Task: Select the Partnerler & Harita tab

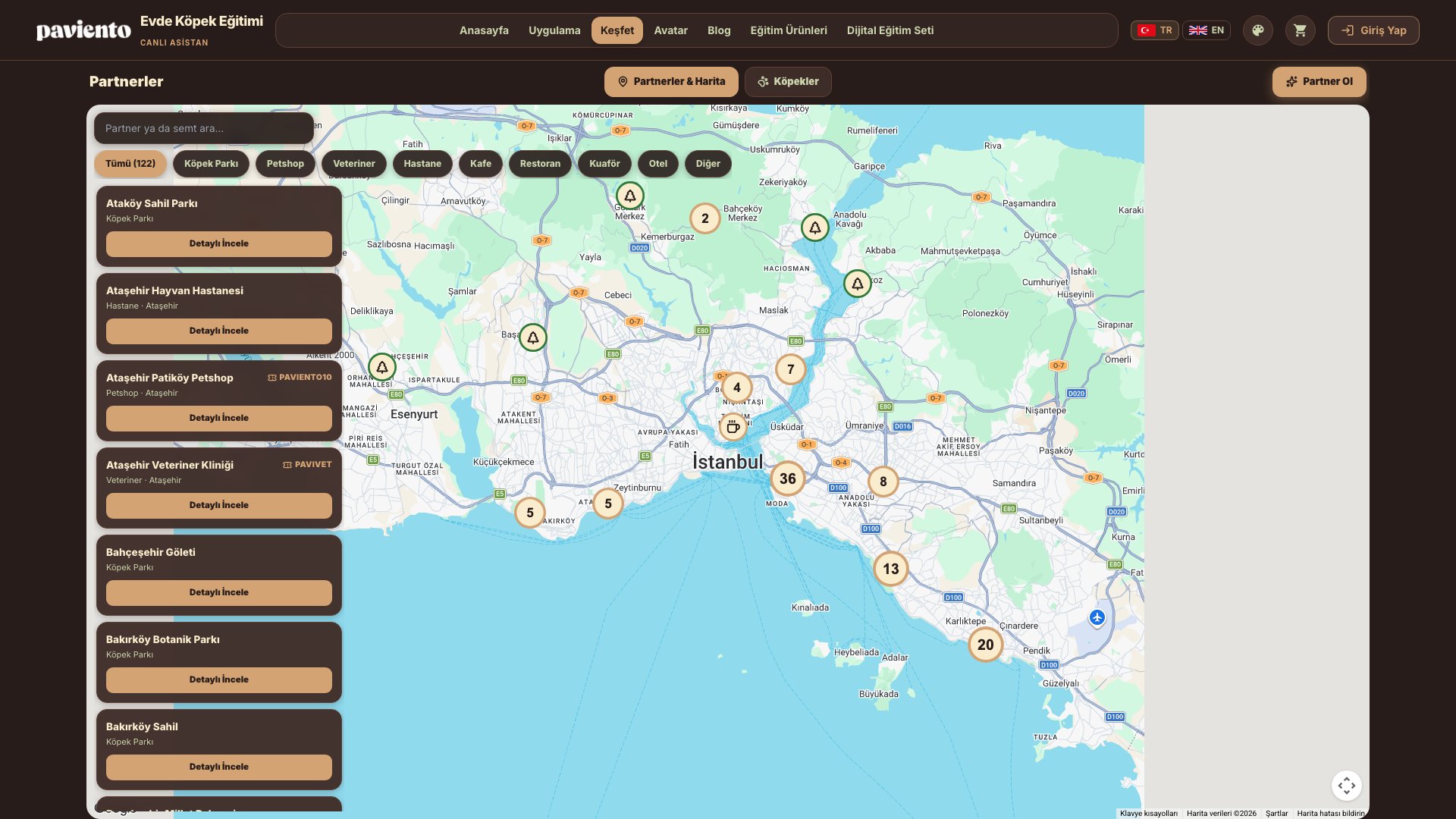Action: pyautogui.click(x=671, y=82)
